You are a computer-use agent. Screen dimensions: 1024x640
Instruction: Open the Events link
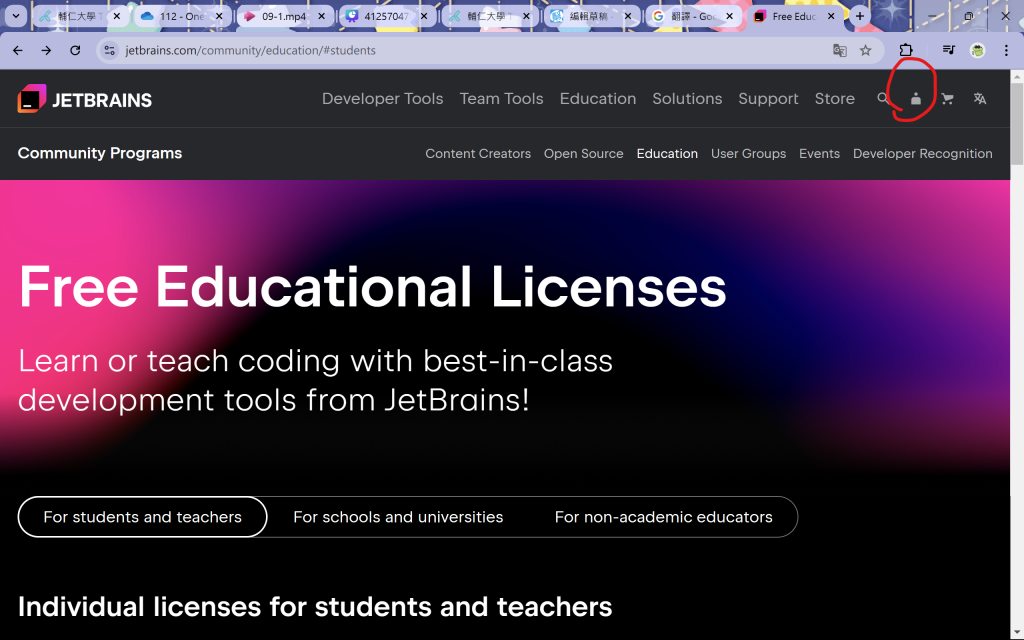820,153
